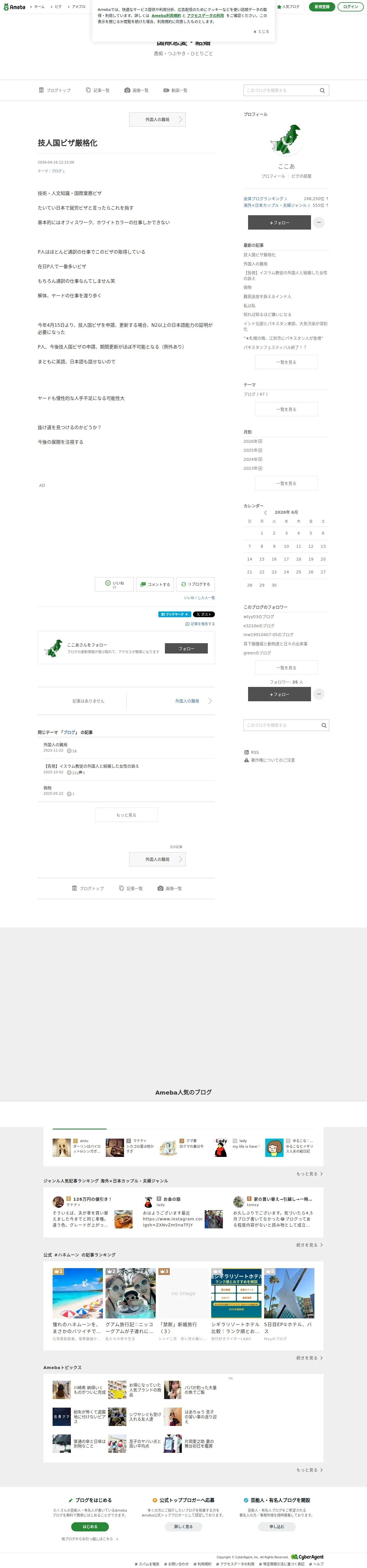Open 動画一覧 in the top blog navigation

175,90
